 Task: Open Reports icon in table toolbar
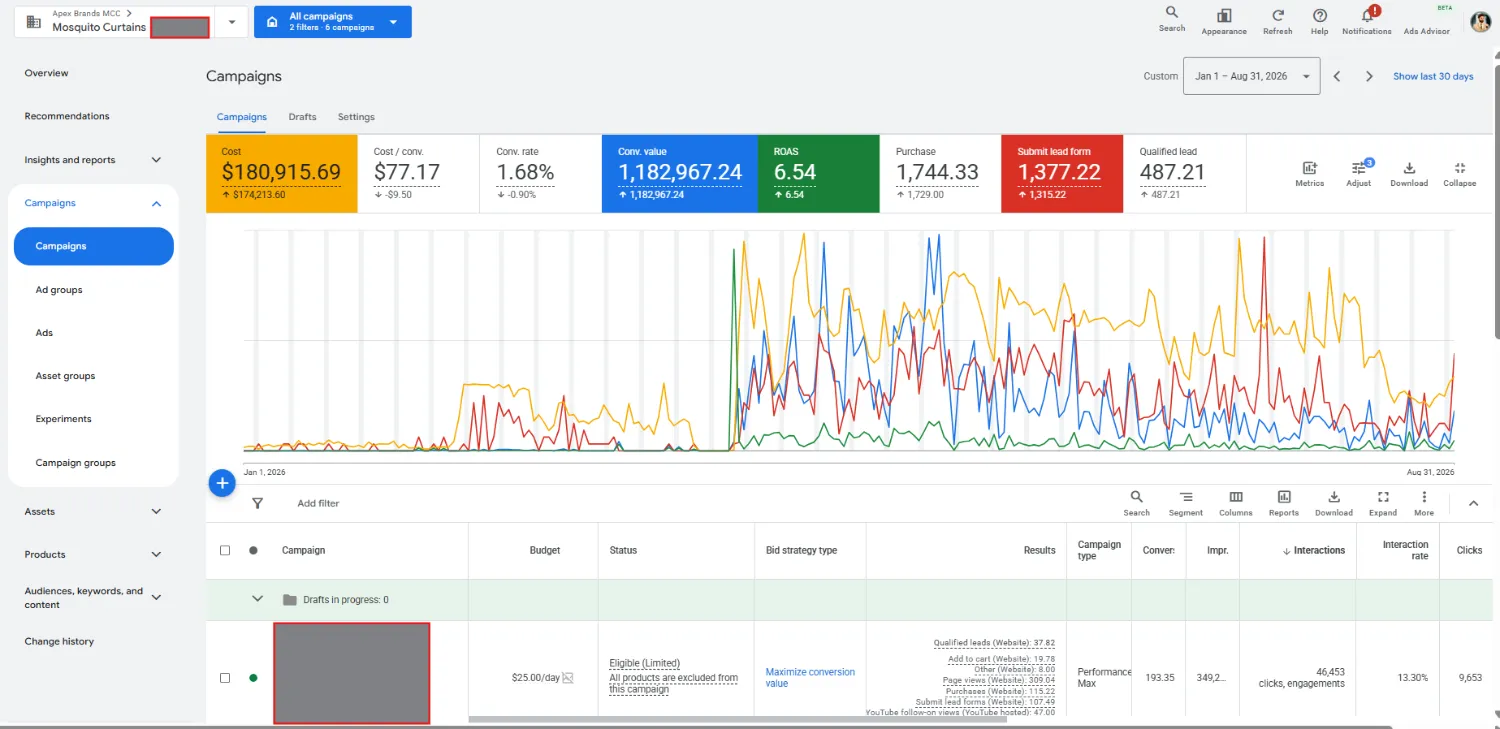pyautogui.click(x=1283, y=503)
